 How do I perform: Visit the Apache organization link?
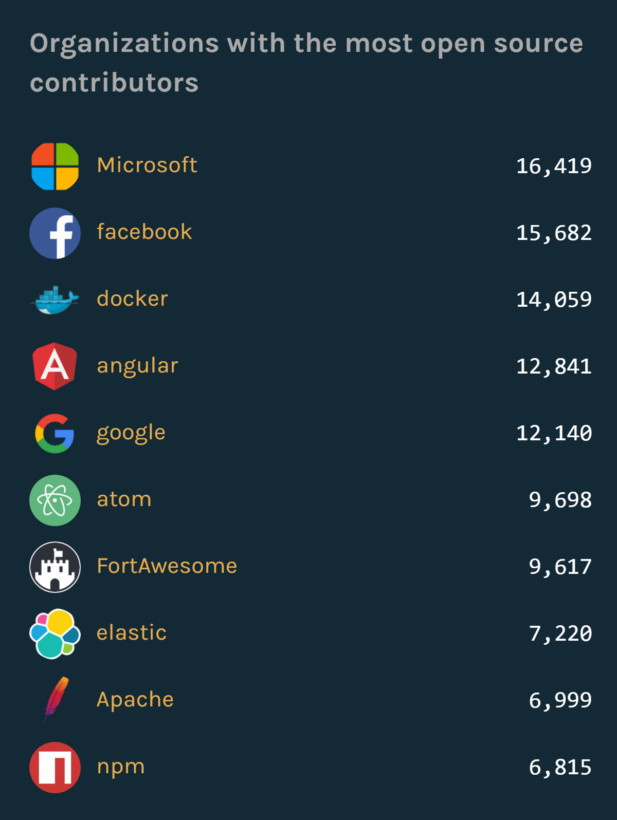pyautogui.click(x=135, y=700)
